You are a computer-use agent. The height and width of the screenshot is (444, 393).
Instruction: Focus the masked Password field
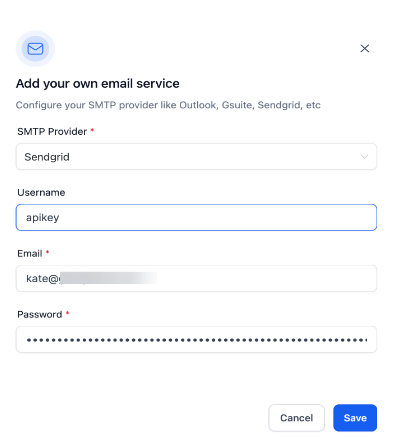[196, 340]
